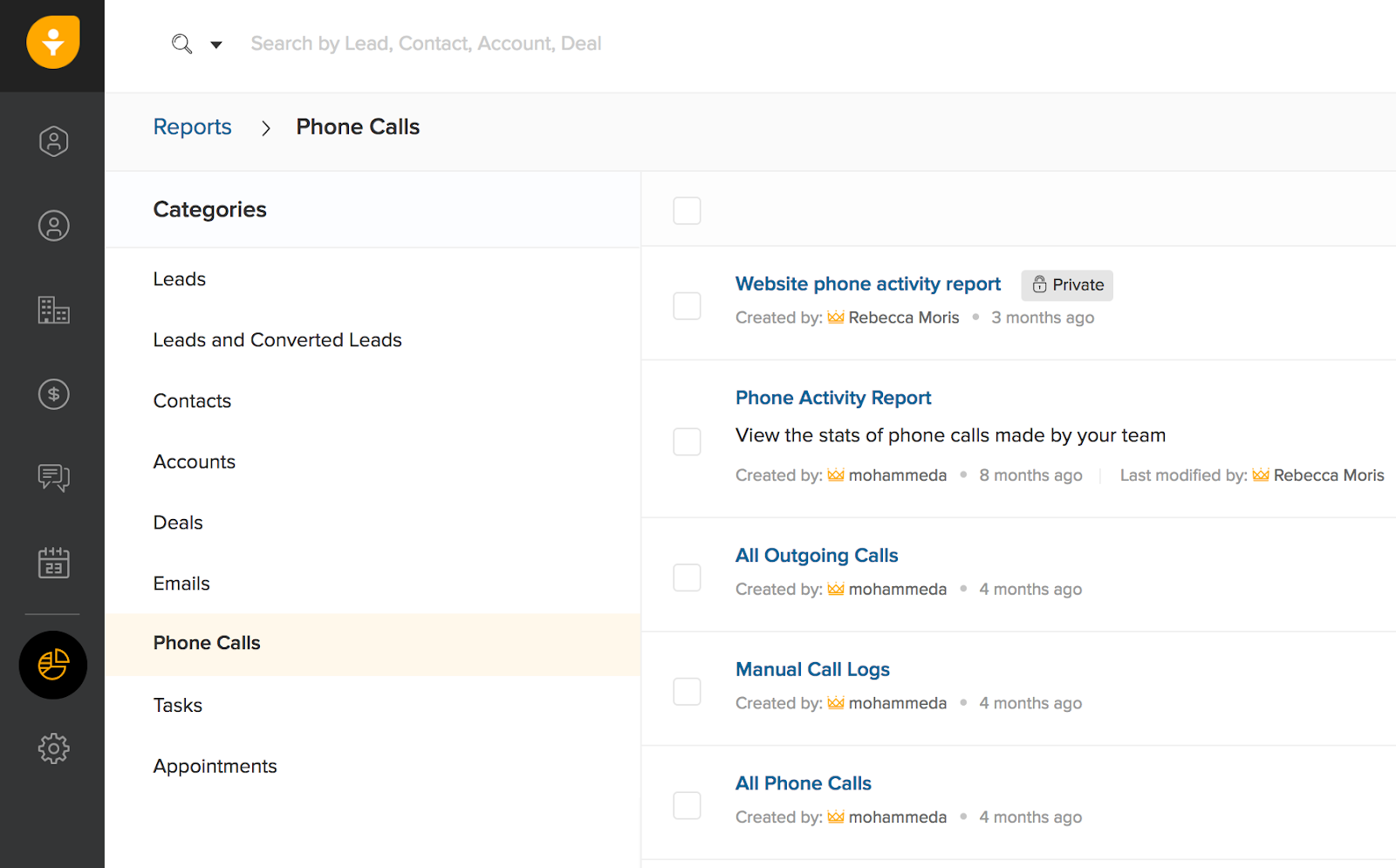
Task: Open the Calendar icon in sidebar
Action: pyautogui.click(x=53, y=563)
